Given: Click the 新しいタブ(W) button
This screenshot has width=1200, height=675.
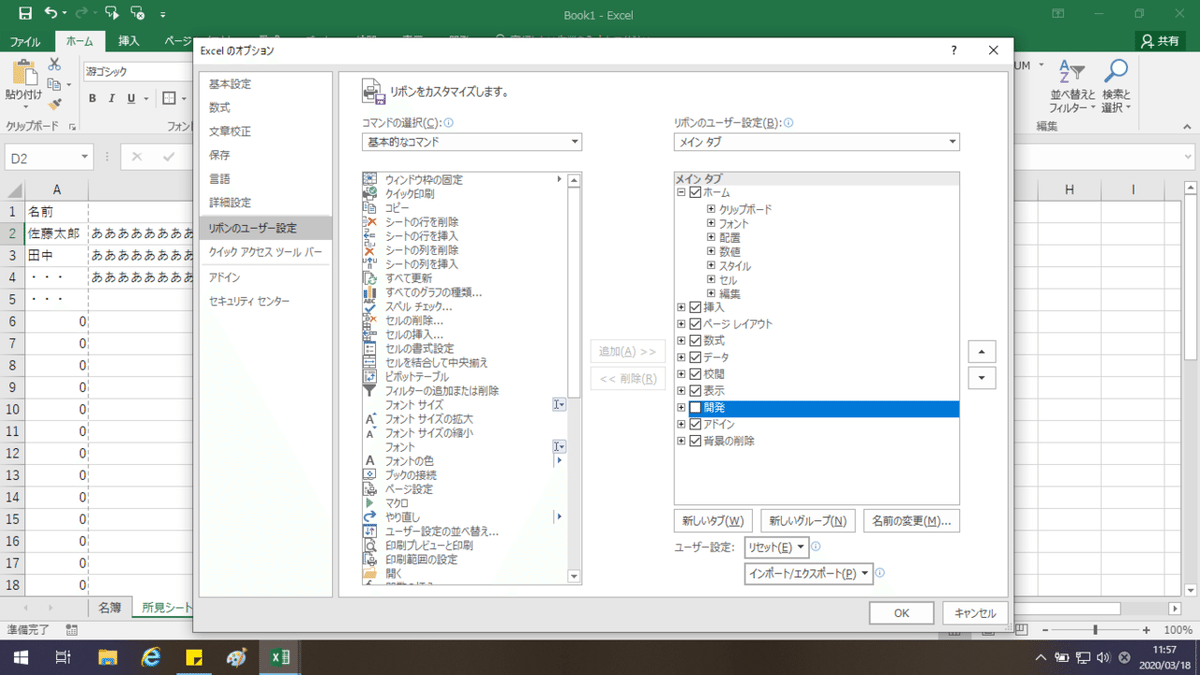Looking at the screenshot, I should point(714,521).
